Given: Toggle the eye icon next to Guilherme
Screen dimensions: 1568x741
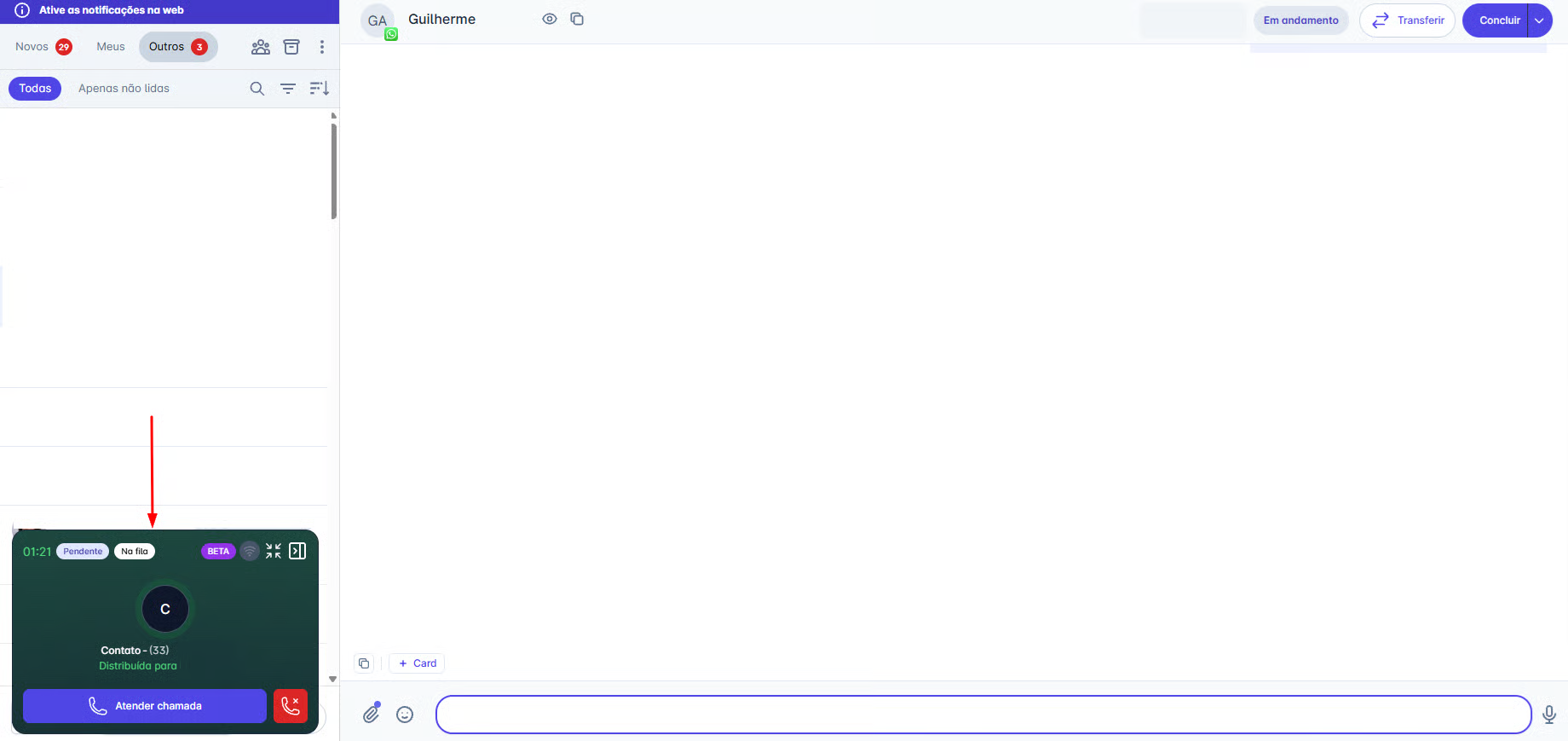Looking at the screenshot, I should click(x=550, y=19).
